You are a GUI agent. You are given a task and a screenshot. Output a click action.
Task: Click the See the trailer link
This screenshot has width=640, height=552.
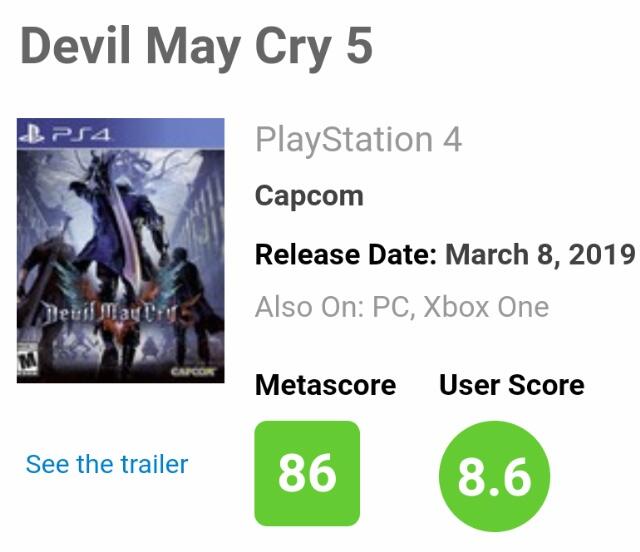point(107,464)
